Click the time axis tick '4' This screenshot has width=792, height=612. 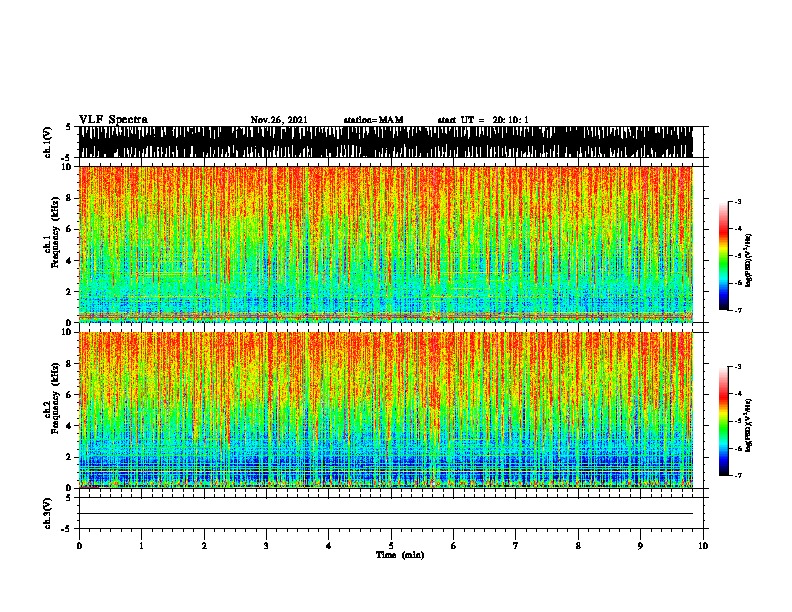coord(329,546)
